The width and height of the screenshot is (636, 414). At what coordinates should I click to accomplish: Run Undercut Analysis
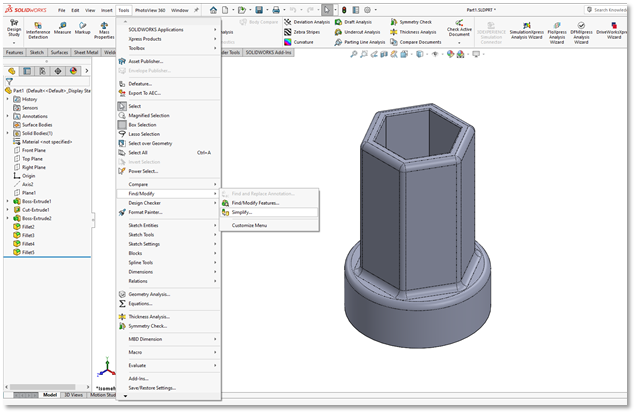click(358, 32)
